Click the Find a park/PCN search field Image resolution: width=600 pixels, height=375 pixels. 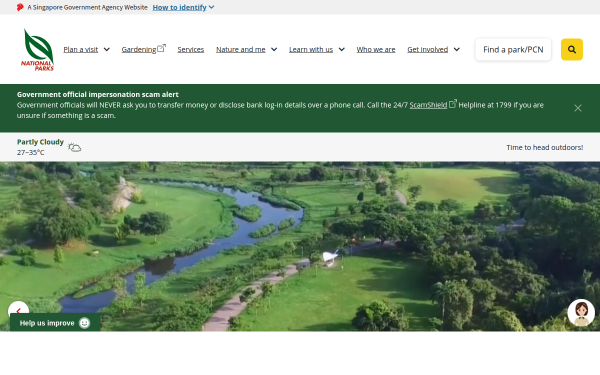click(513, 49)
